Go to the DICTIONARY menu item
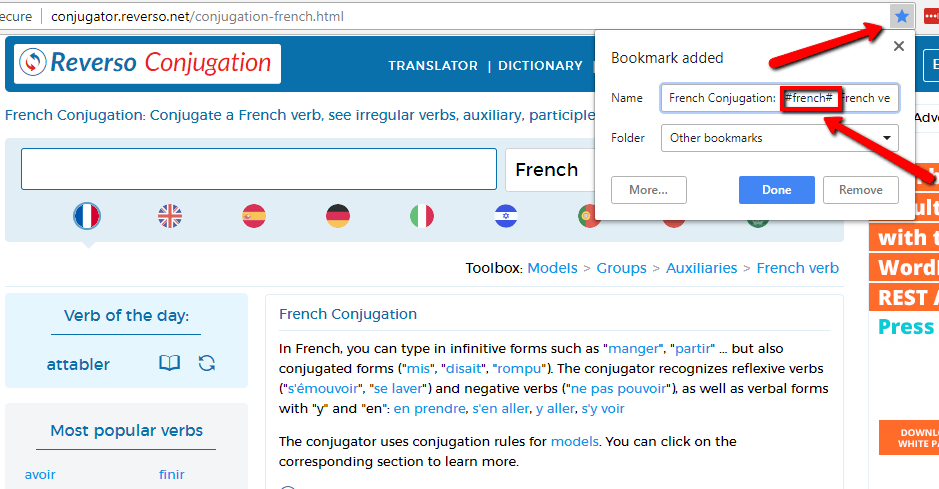 (540, 66)
